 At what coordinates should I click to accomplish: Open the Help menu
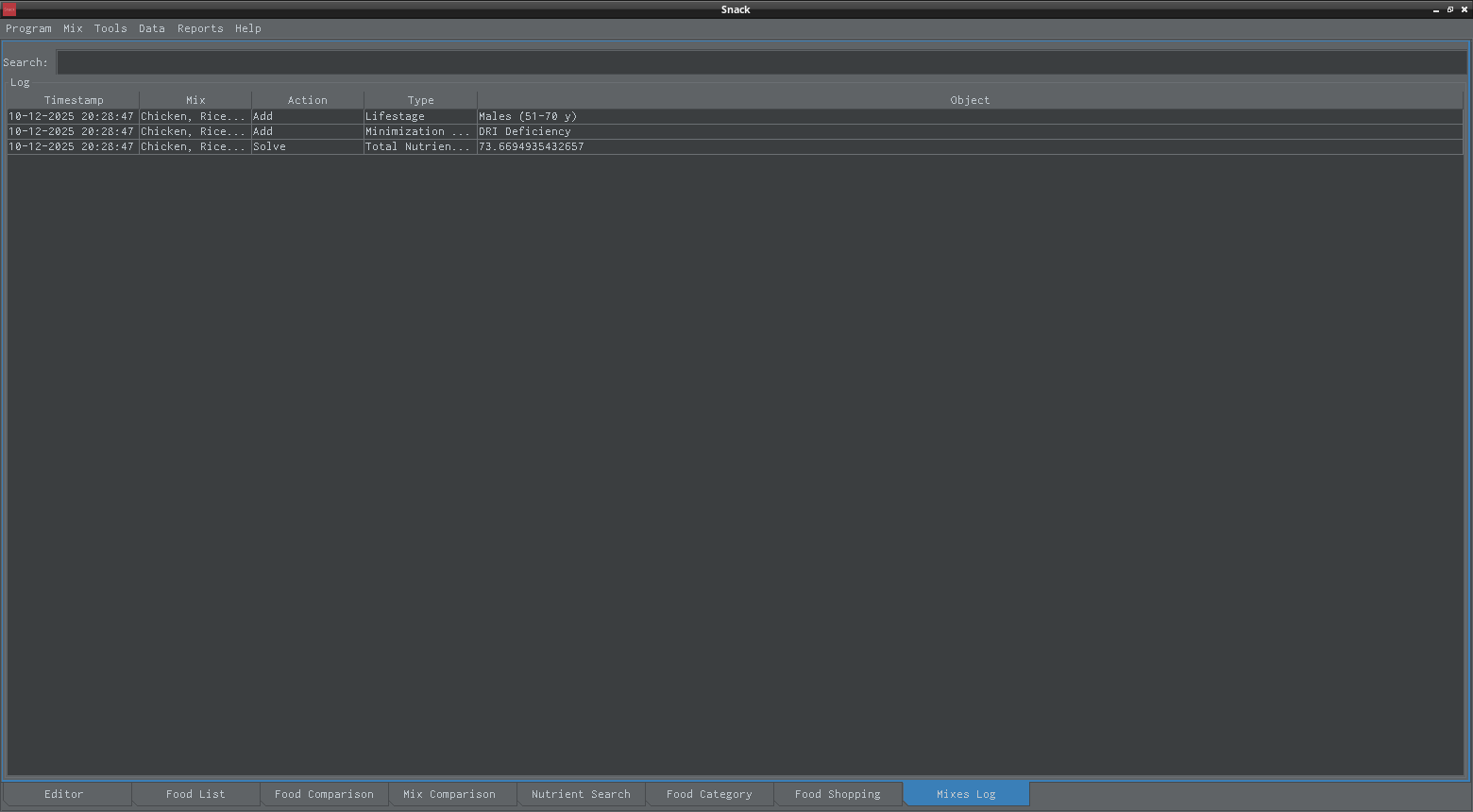(x=248, y=28)
